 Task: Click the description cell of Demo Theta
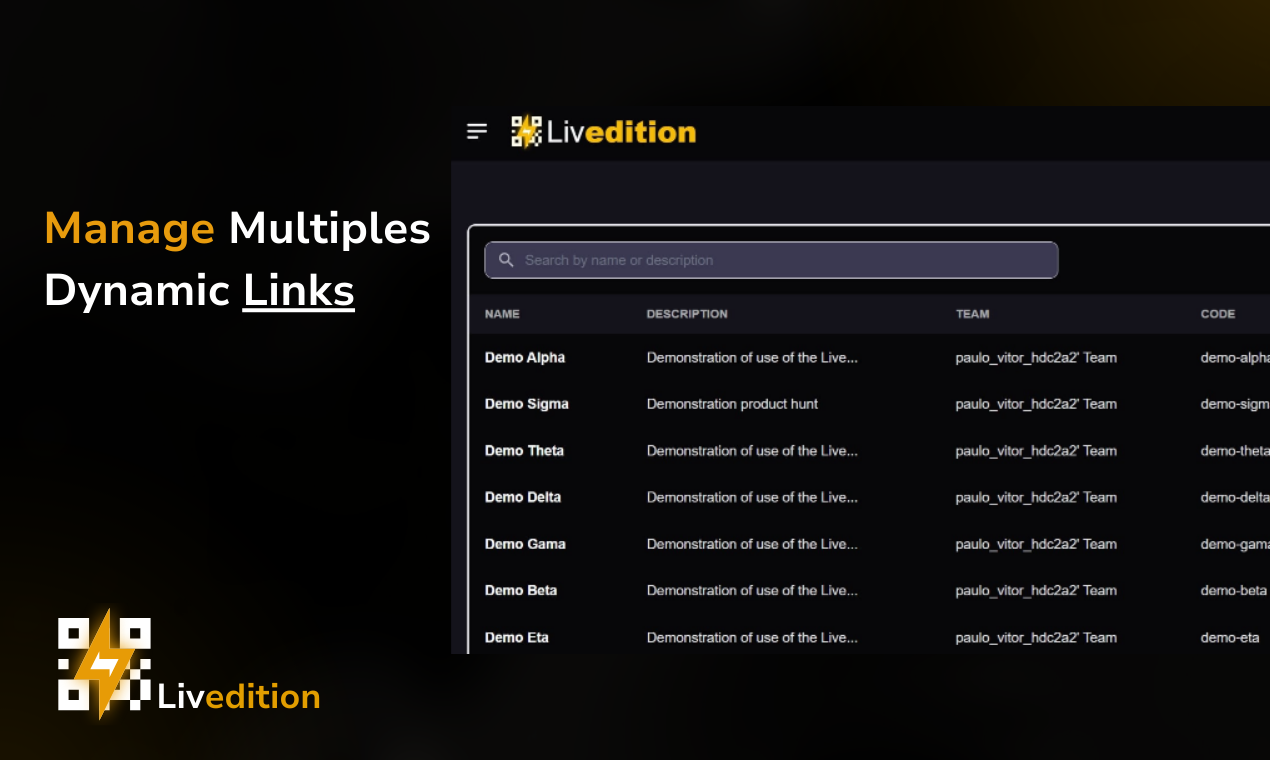point(752,451)
